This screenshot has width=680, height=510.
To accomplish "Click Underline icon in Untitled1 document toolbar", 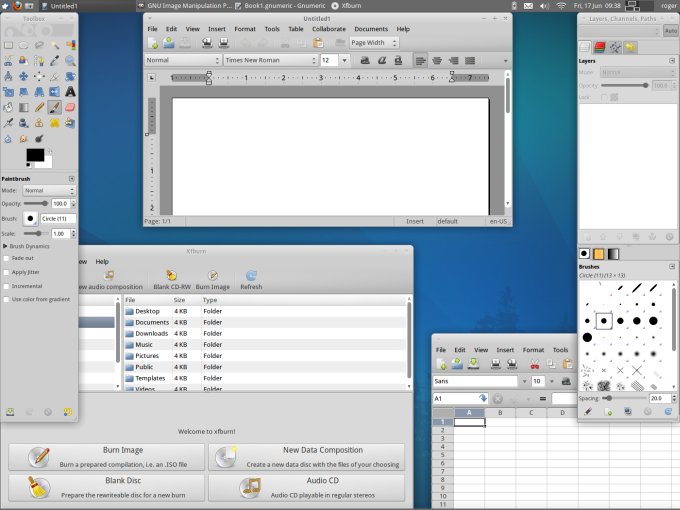I will pos(398,60).
